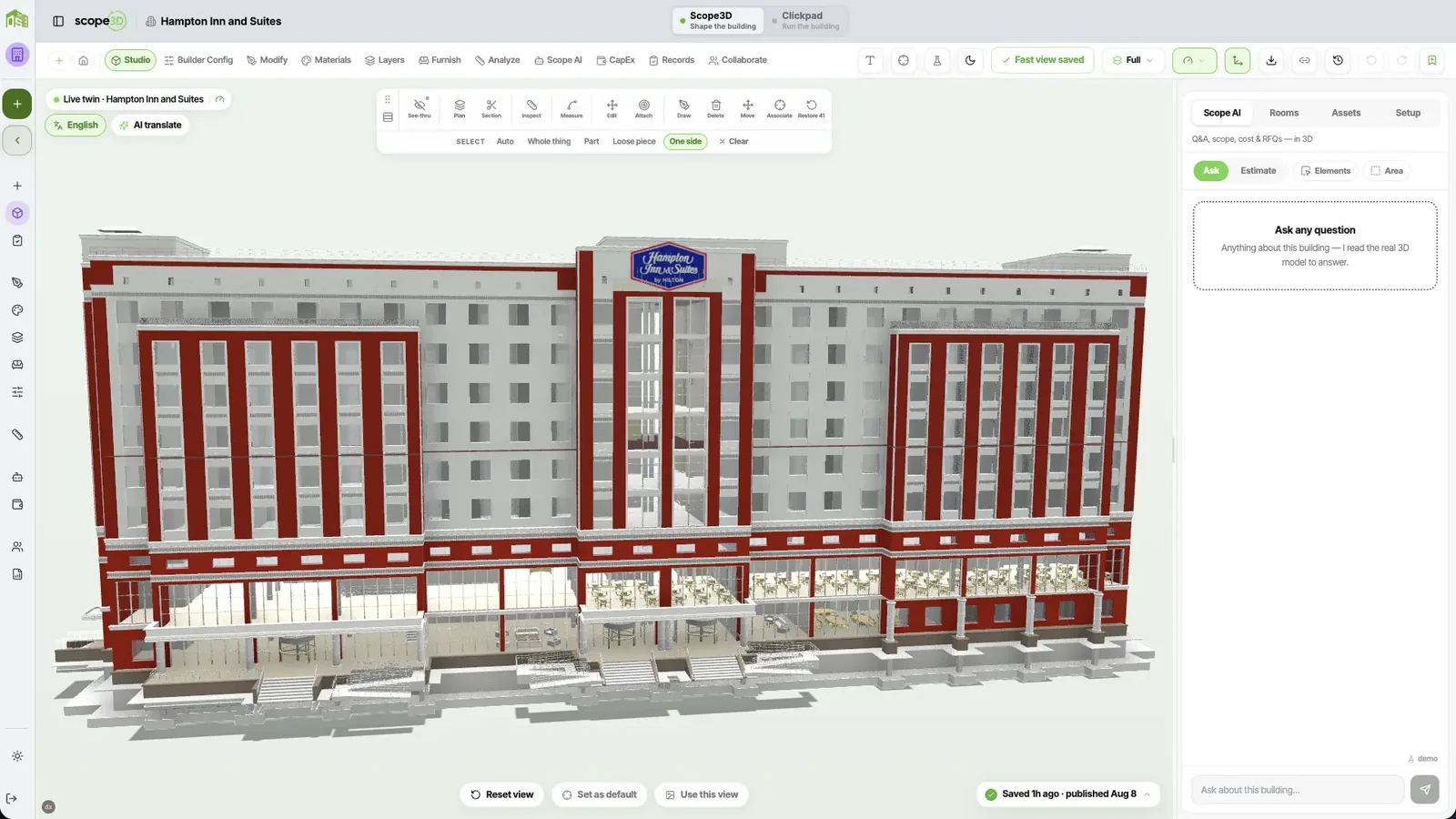Click AI translate button
Screen dimensions: 1456x819
150,125
